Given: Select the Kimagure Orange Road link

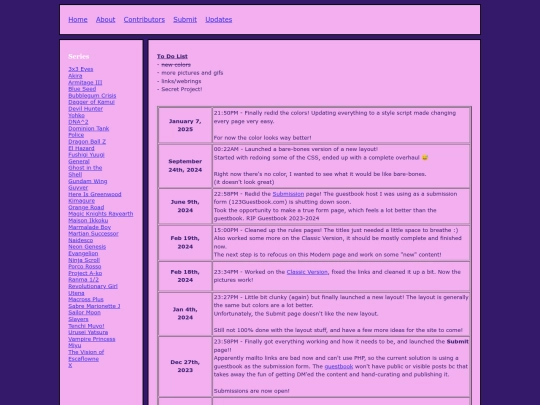Looking at the screenshot, I should click(86, 204).
